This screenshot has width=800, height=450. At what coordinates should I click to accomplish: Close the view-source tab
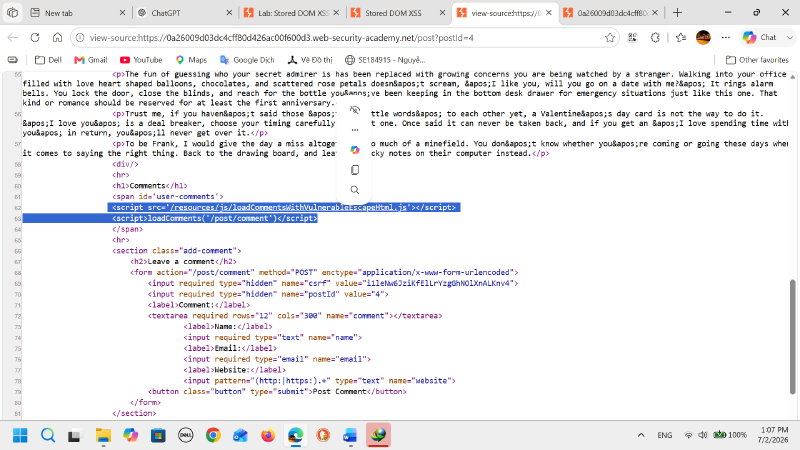coord(548,13)
